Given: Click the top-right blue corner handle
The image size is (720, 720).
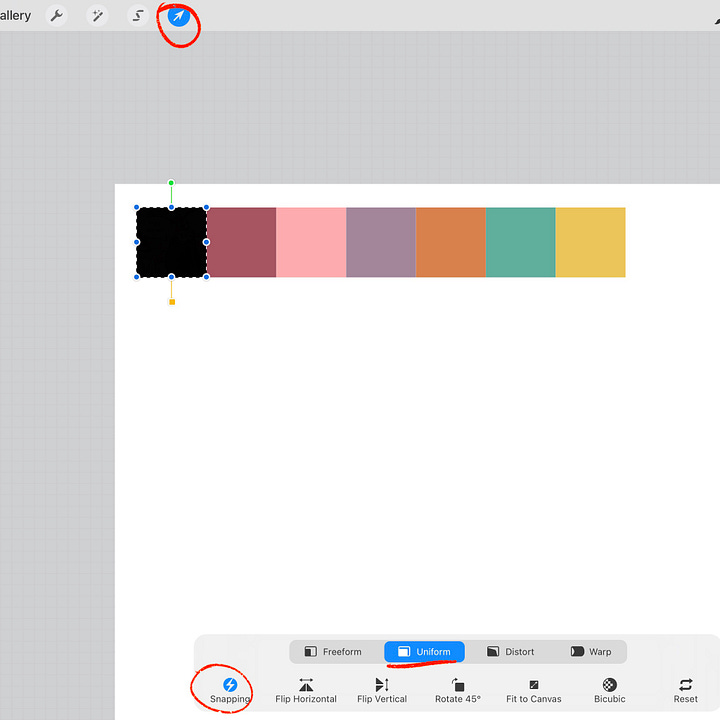Looking at the screenshot, I should 207,208.
